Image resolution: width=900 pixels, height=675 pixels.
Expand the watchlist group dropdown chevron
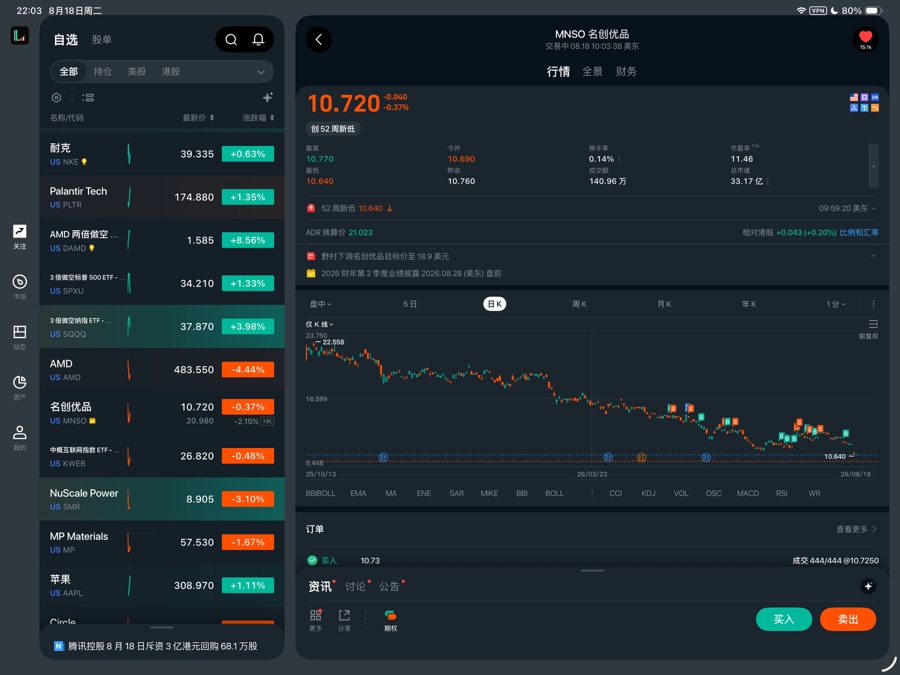[x=261, y=72]
